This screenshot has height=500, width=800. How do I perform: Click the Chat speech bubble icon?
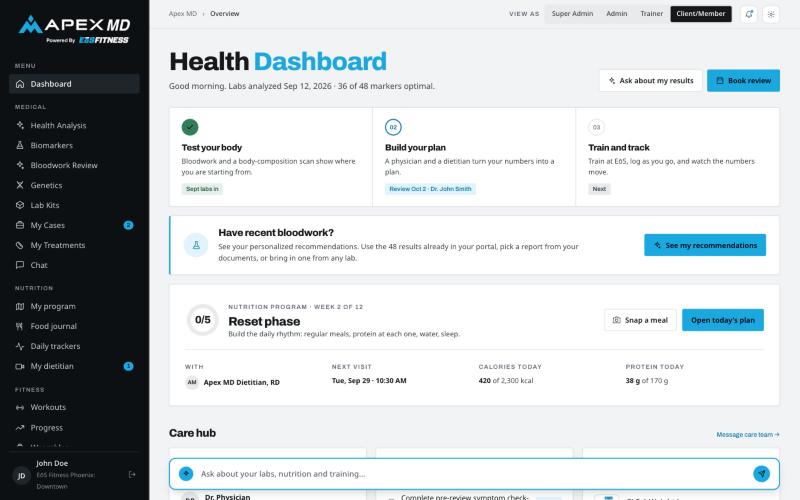pos(20,265)
